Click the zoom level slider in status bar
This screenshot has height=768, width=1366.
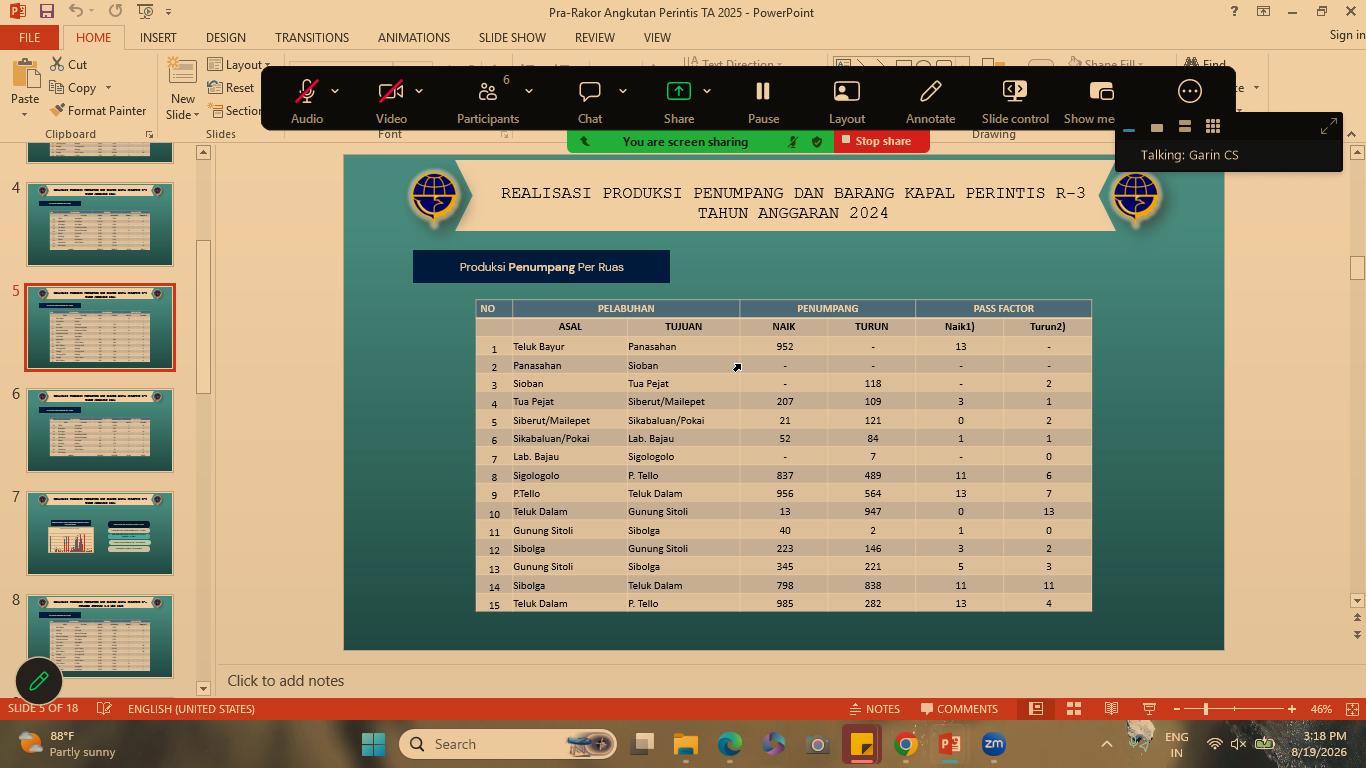point(1234,709)
